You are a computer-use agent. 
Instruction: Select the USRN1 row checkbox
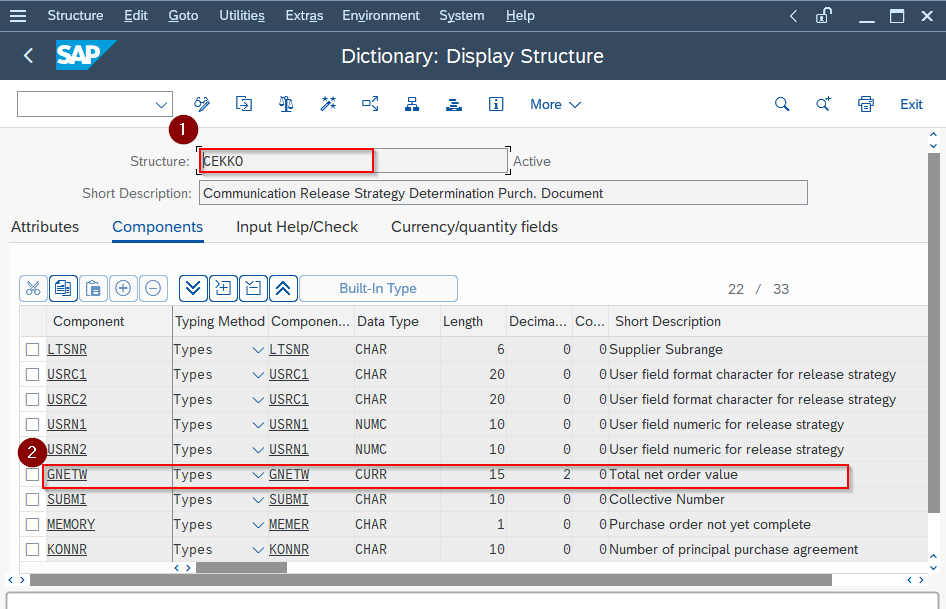(x=33, y=424)
